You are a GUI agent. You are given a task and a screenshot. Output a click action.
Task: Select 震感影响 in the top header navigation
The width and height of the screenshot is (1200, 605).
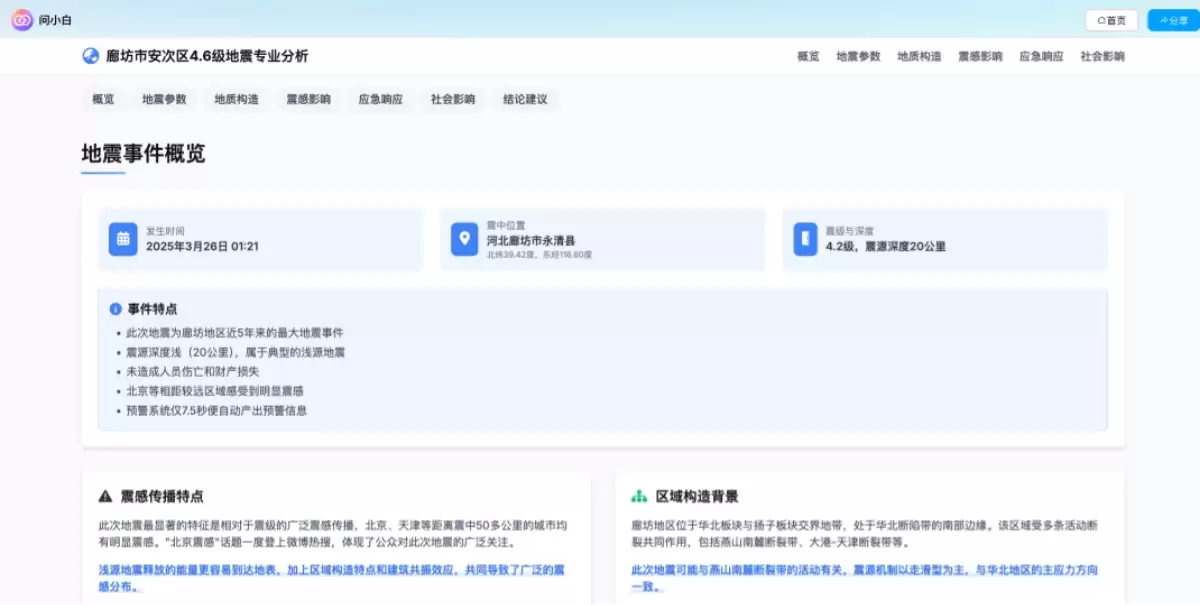[980, 56]
